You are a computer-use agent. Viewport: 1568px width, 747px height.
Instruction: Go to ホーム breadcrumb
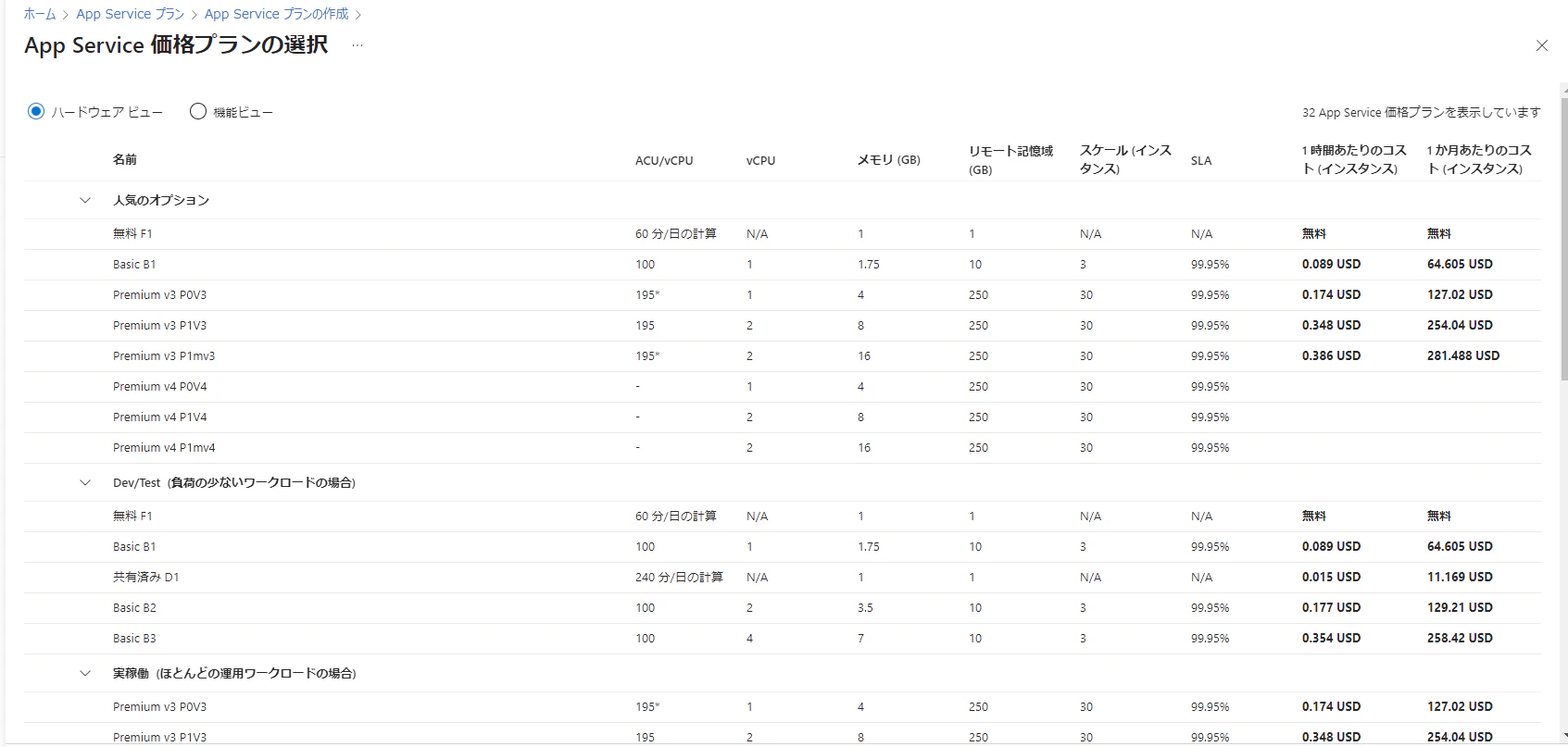point(40,14)
